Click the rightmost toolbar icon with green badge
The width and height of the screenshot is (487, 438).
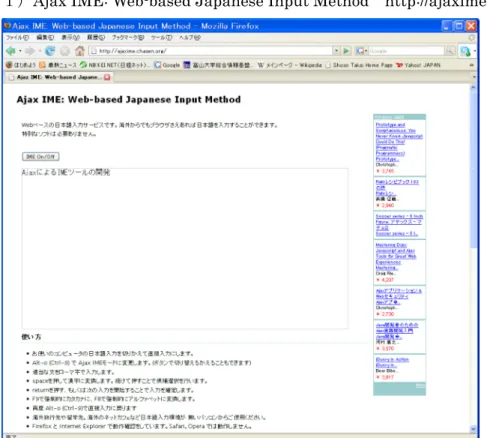tap(465, 51)
